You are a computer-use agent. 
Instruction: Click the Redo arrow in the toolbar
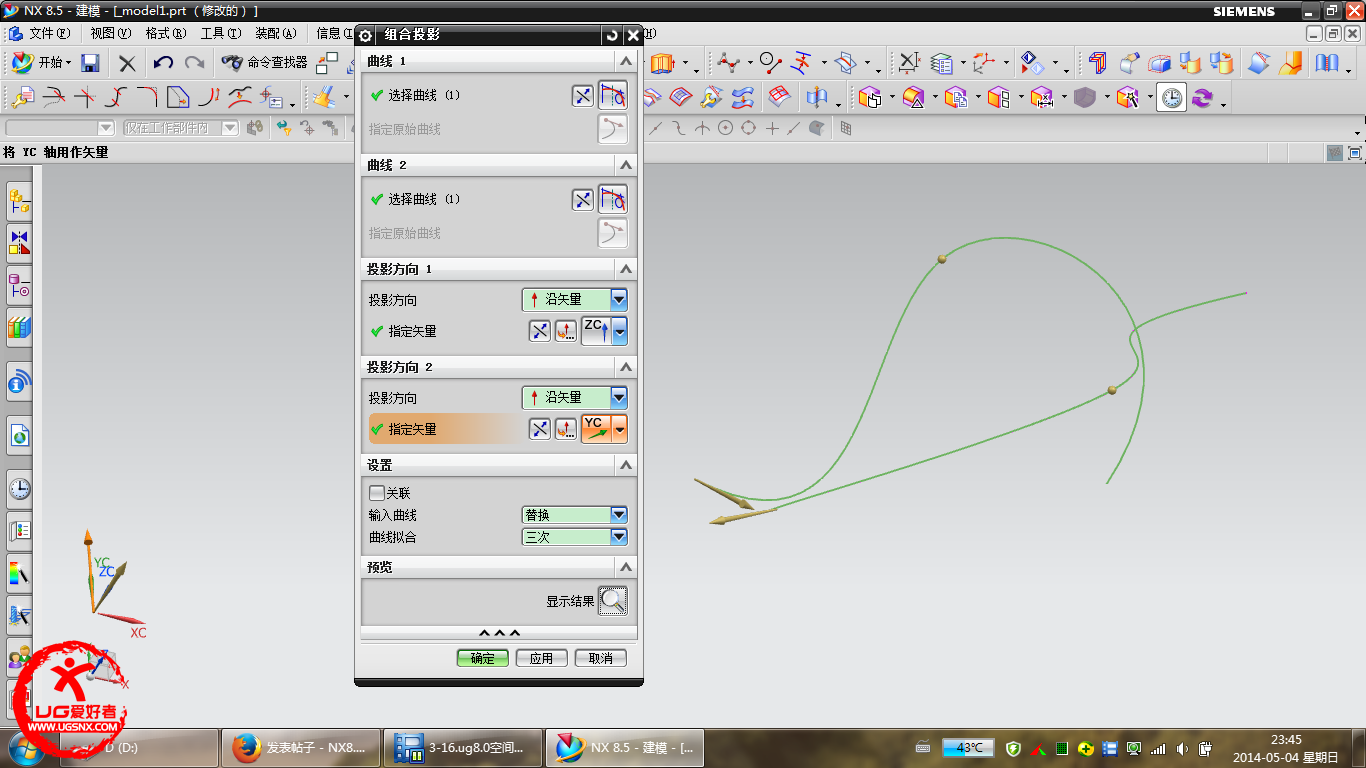[x=195, y=62]
